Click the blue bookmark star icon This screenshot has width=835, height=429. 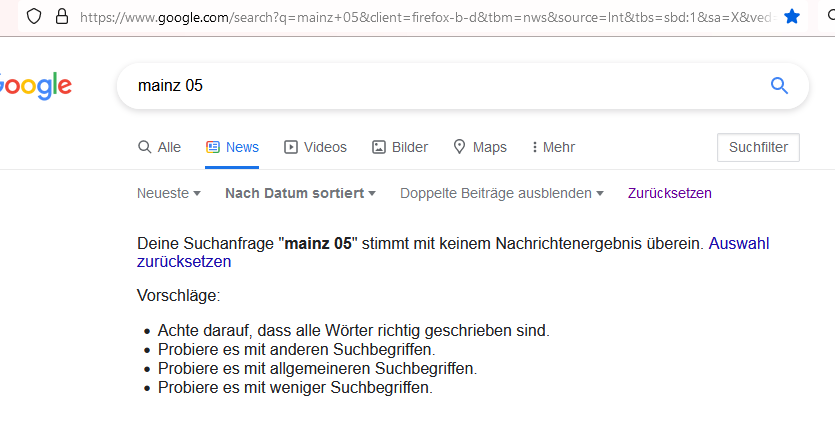792,16
